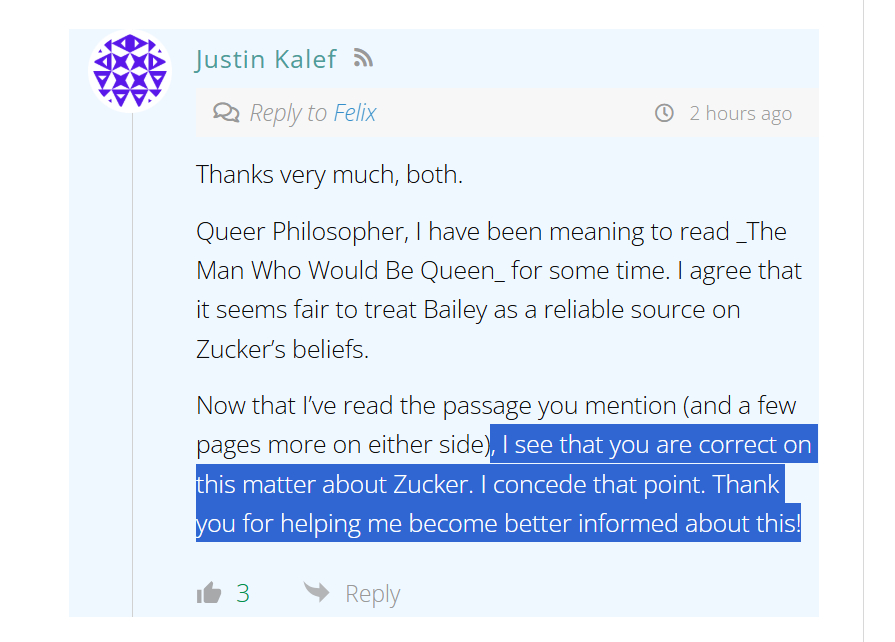Click the reply arrow icon
Image resolution: width=895 pixels, height=642 pixels.
[317, 592]
